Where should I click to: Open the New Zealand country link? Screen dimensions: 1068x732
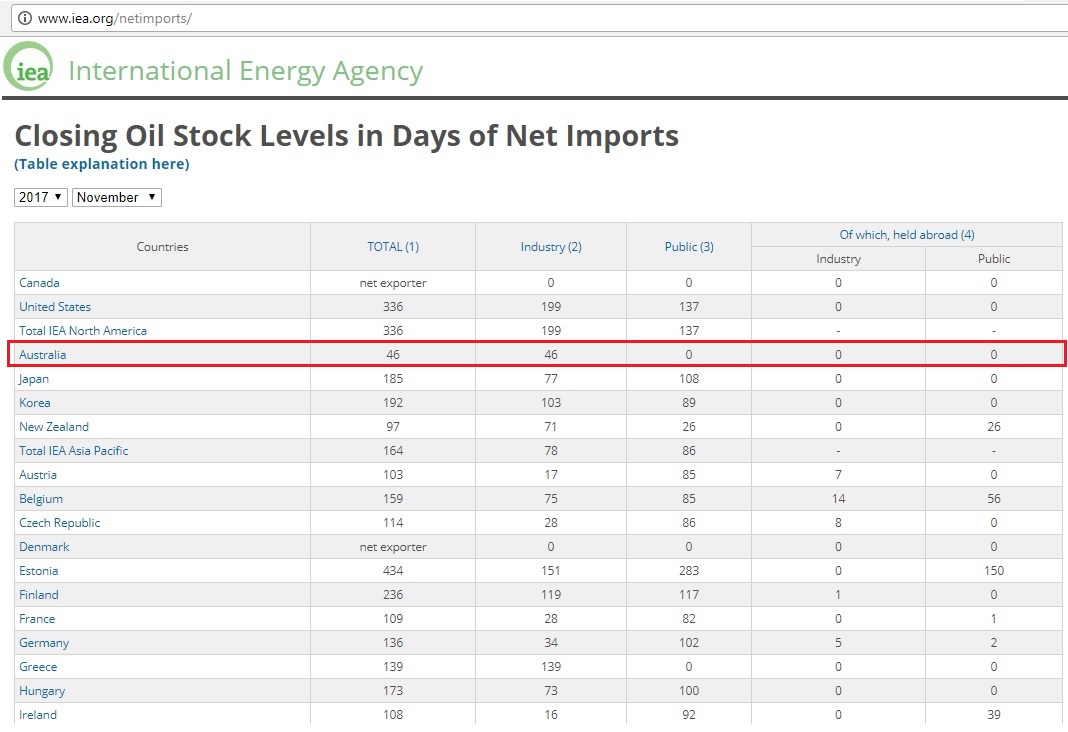[x=54, y=427]
